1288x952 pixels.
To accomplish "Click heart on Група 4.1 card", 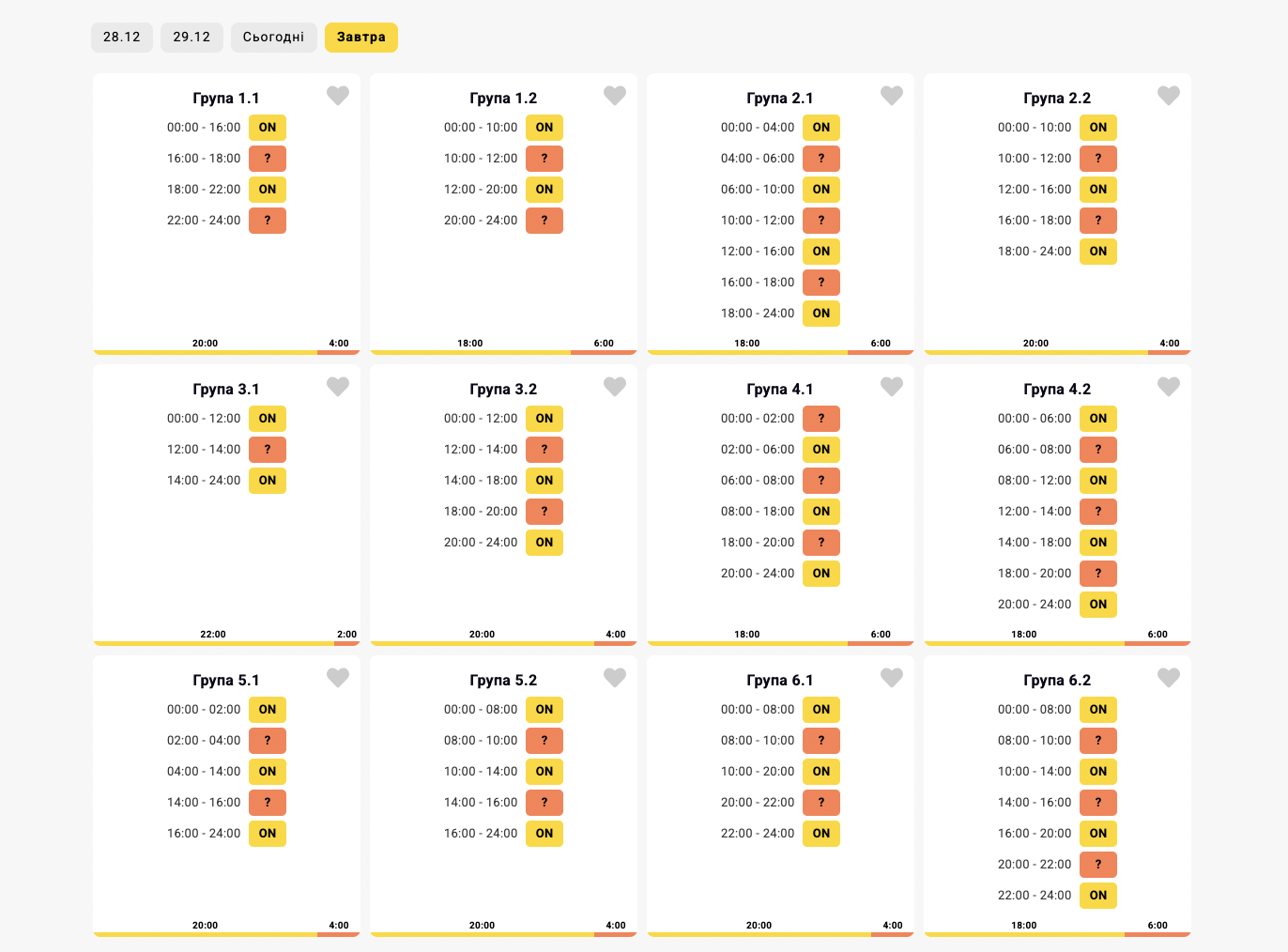I will point(892,387).
